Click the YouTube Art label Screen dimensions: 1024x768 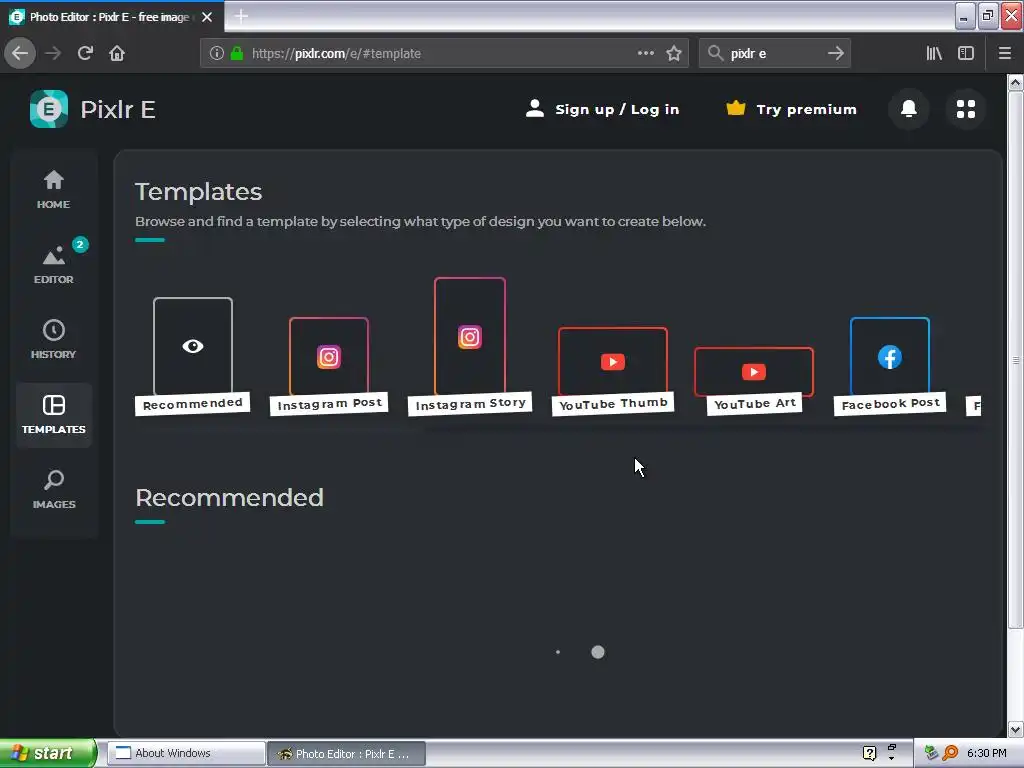tap(755, 404)
